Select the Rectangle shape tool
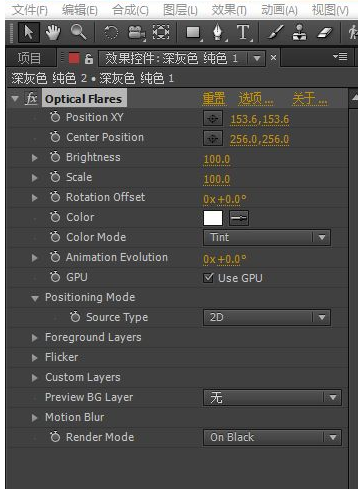The width and height of the screenshot is (364, 494). (194, 33)
